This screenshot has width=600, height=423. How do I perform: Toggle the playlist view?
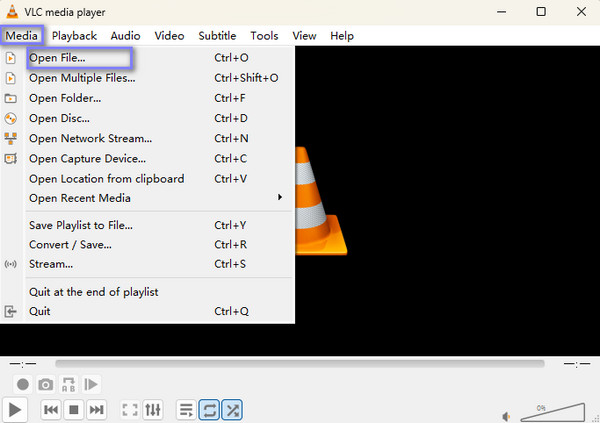pos(186,410)
